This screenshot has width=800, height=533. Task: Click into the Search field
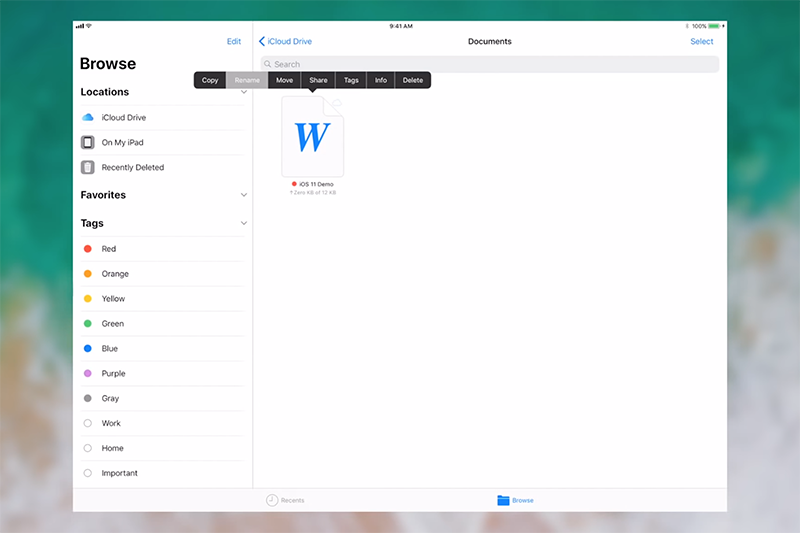click(490, 64)
